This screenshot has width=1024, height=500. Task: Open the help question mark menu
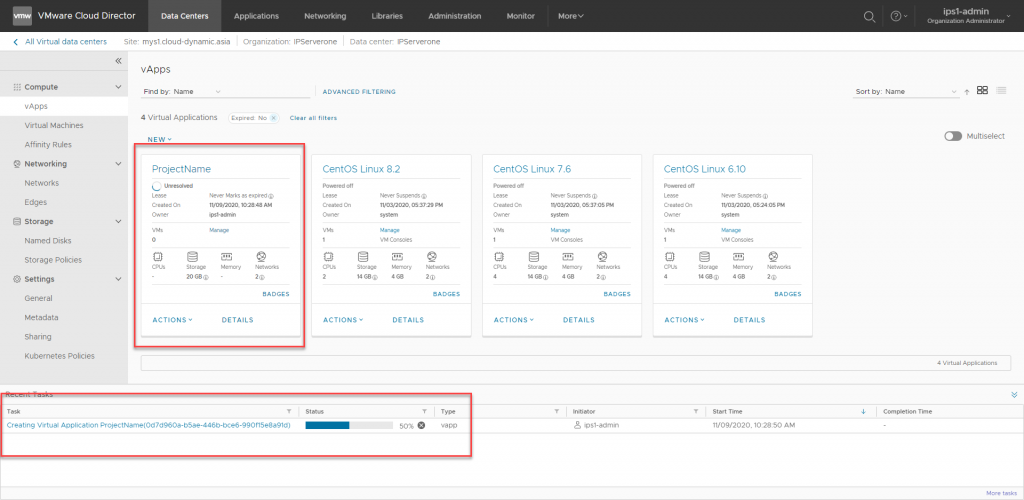click(895, 16)
